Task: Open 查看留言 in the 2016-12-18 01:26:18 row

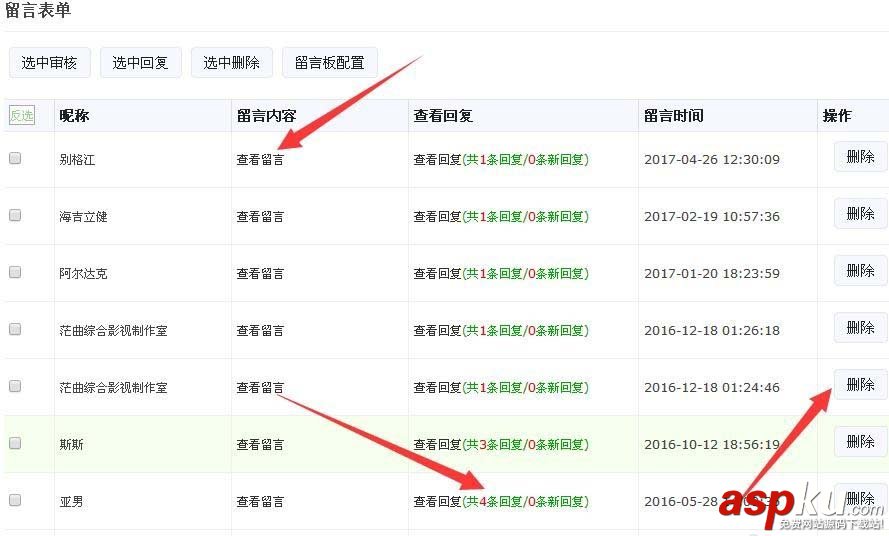Action: [x=260, y=331]
